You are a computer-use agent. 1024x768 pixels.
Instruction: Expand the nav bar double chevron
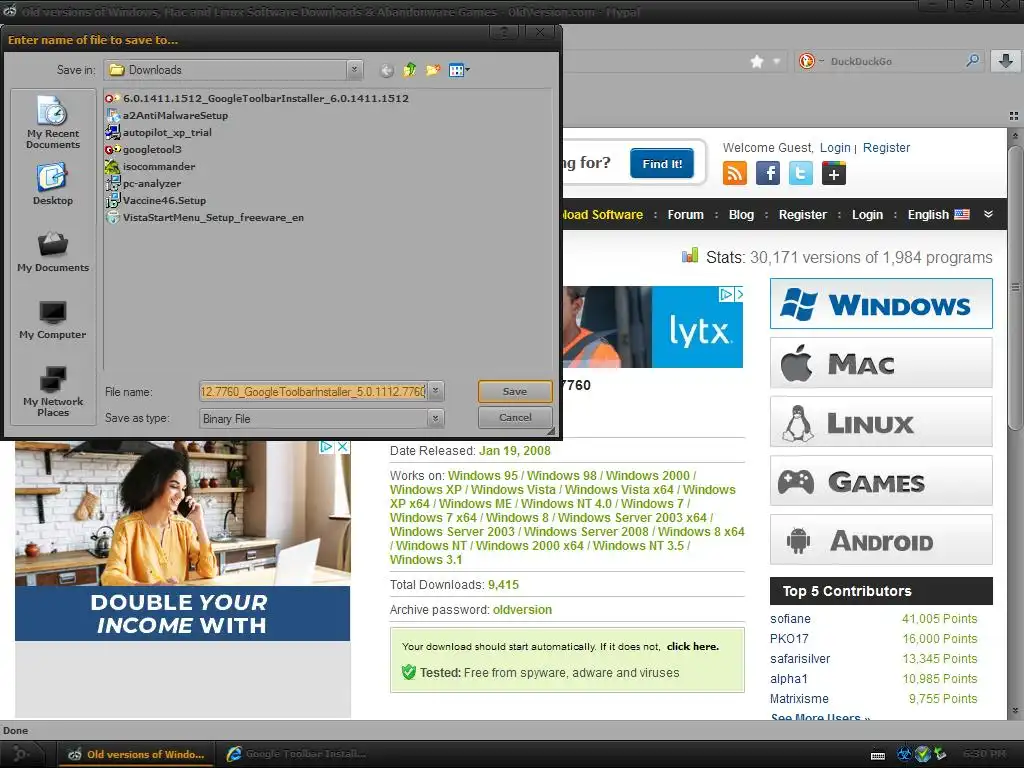tap(989, 214)
